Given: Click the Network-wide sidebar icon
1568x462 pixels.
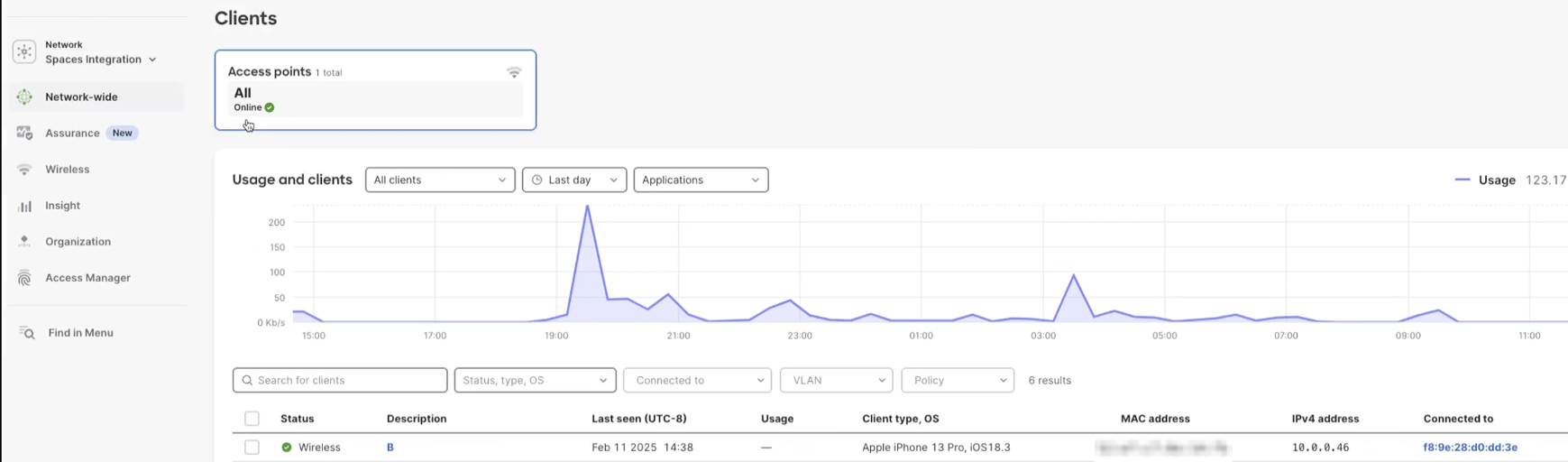Looking at the screenshot, I should 24,97.
